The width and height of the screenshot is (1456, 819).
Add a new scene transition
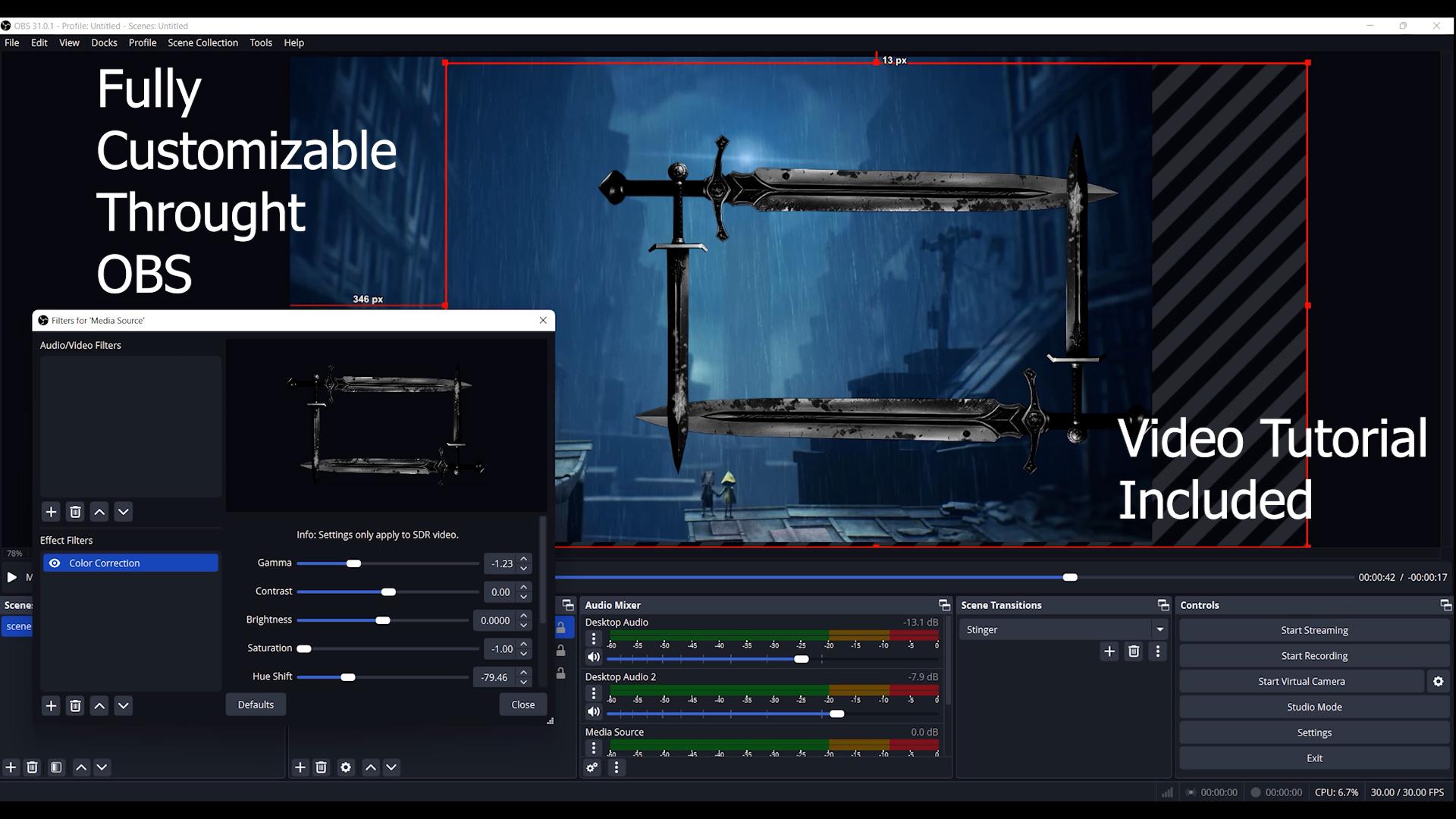[x=1109, y=651]
